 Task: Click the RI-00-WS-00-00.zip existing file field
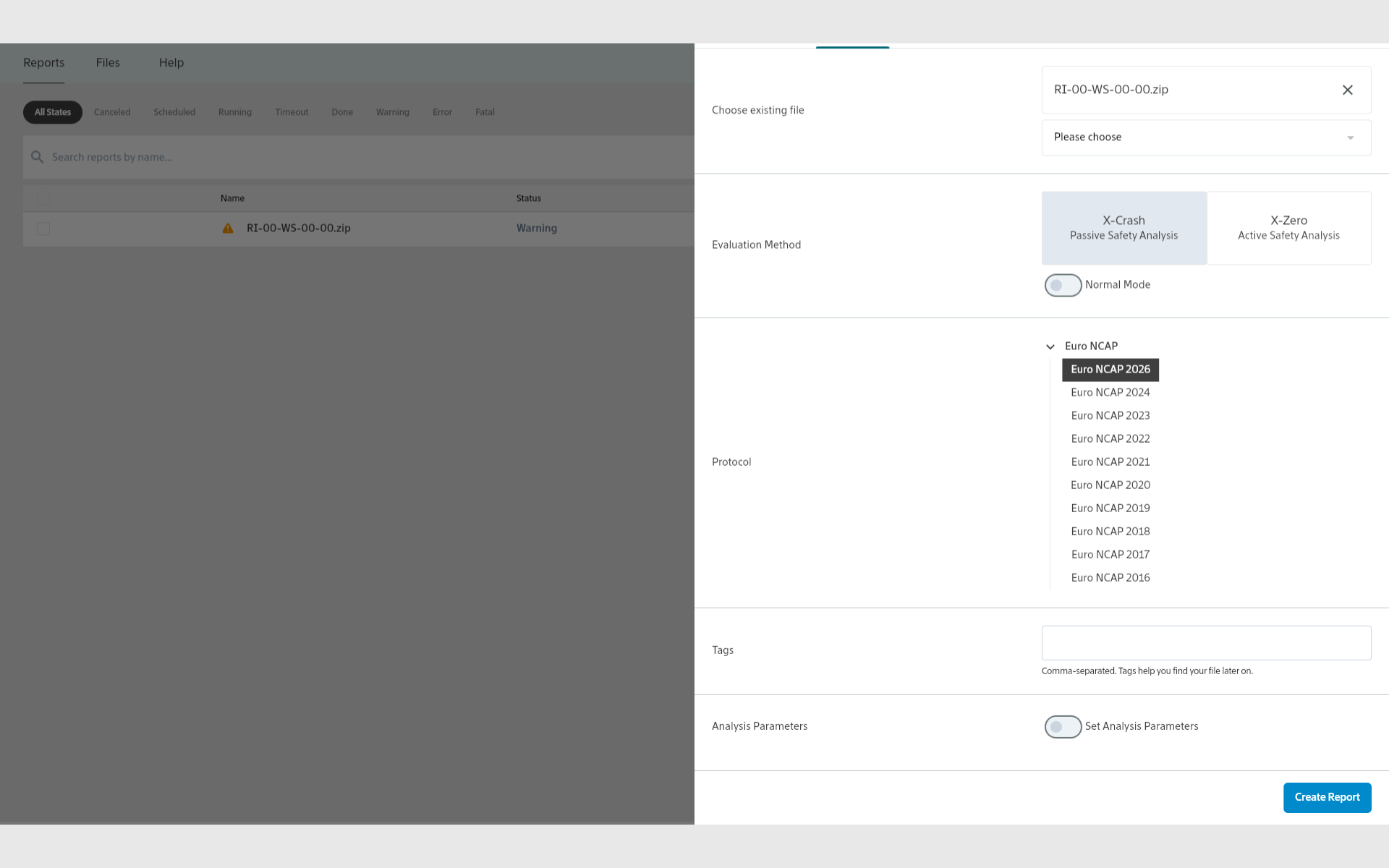[x=1206, y=90]
